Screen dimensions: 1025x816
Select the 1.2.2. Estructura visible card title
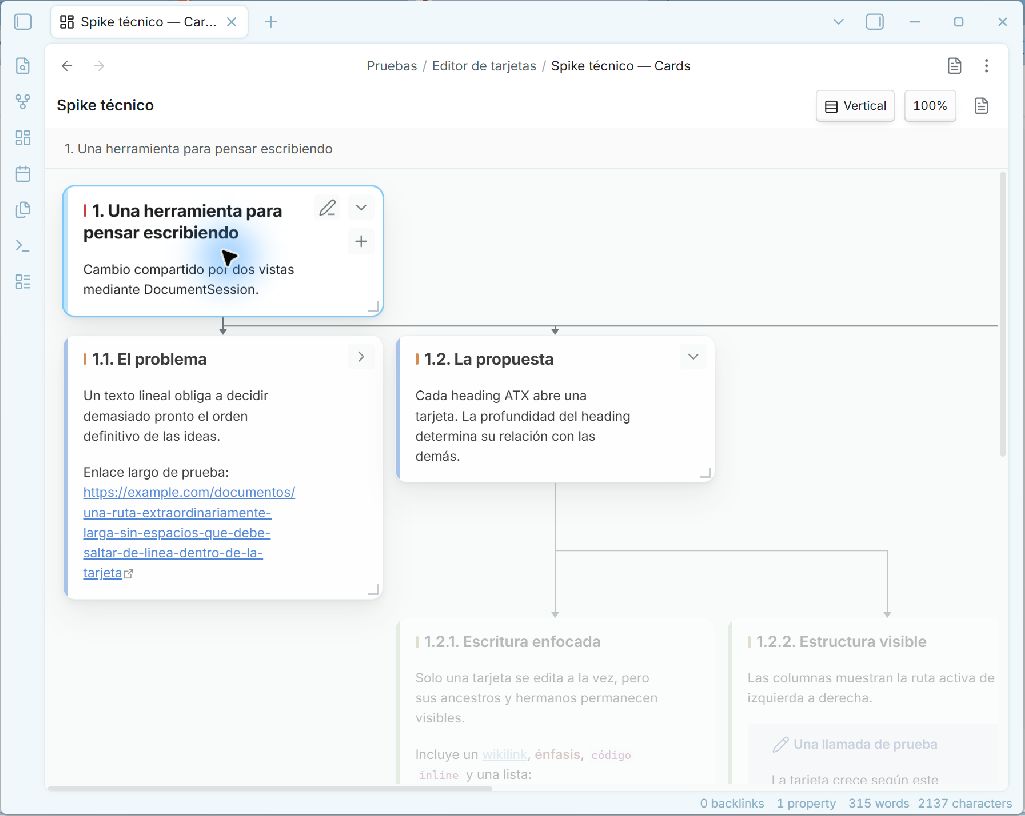pyautogui.click(x=841, y=641)
